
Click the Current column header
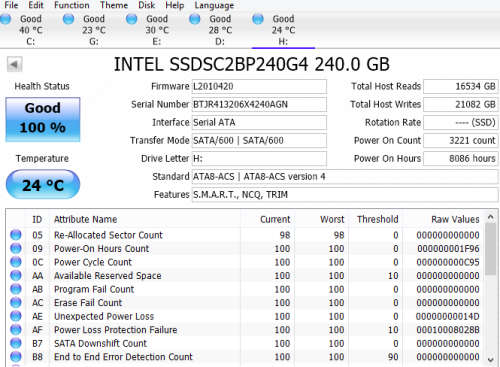pos(268,219)
